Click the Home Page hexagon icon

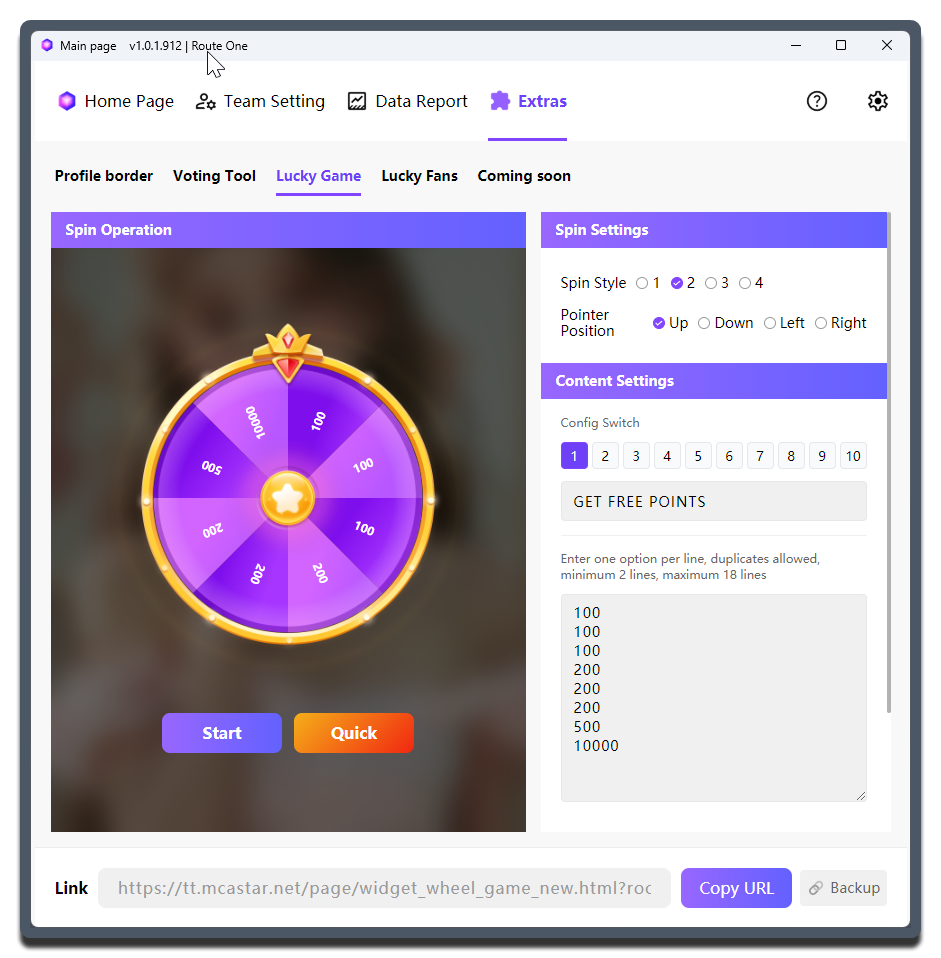pyautogui.click(x=67, y=101)
